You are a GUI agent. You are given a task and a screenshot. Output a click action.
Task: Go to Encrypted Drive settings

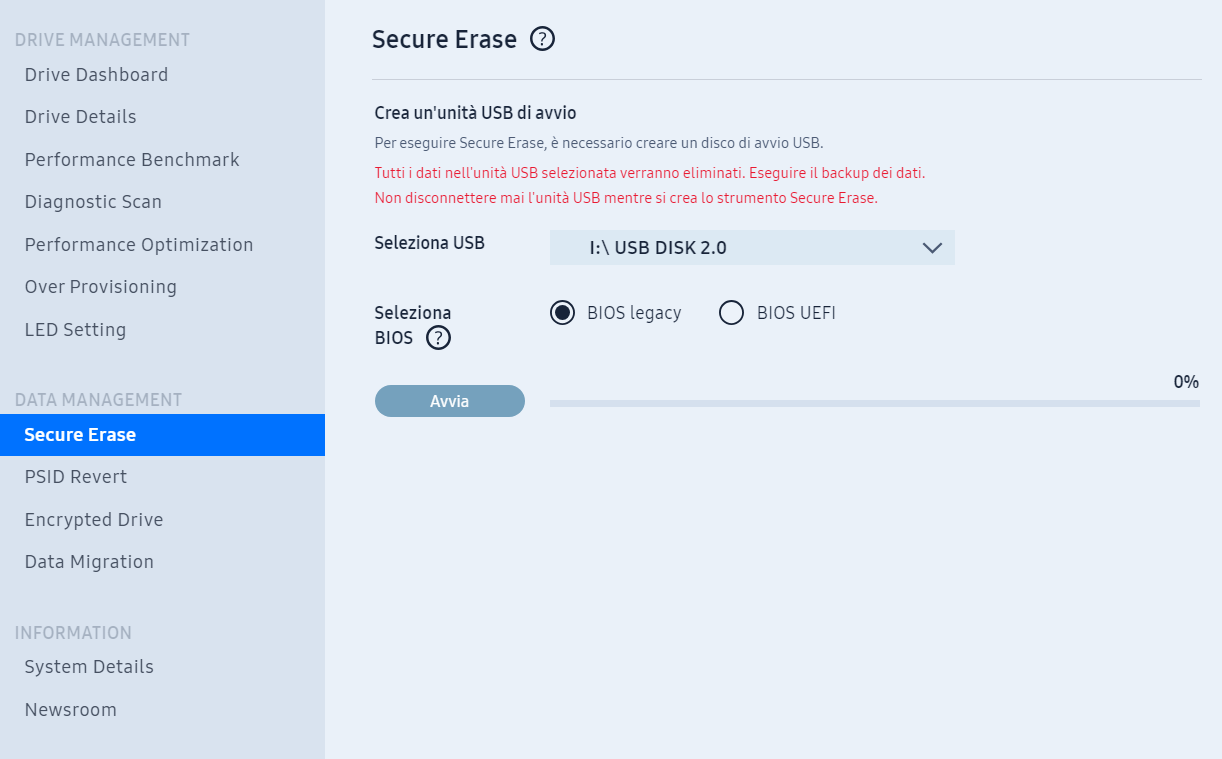point(94,520)
